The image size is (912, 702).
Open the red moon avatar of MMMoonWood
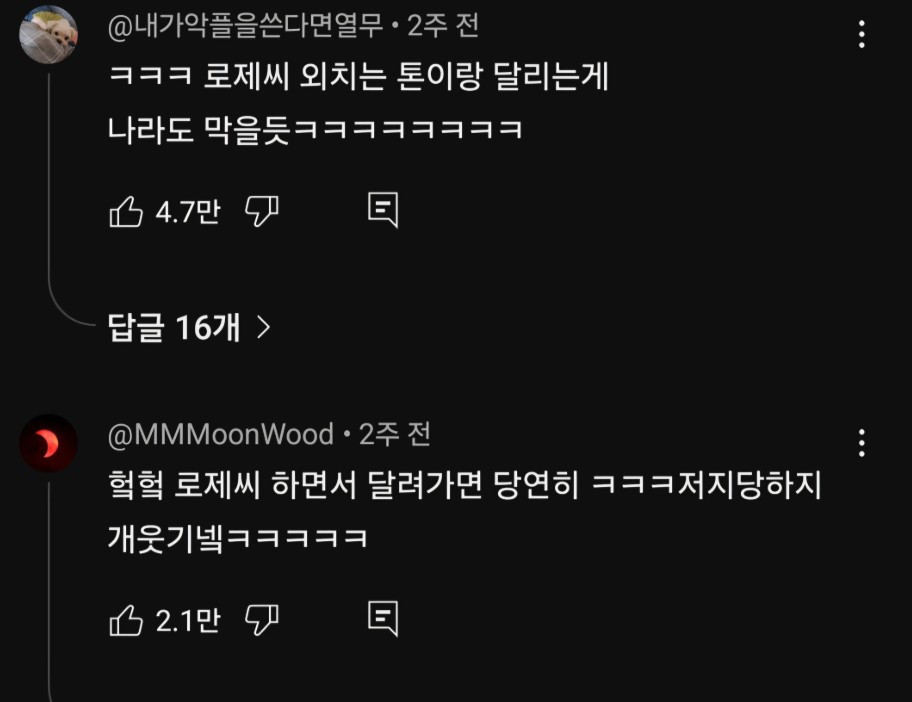coord(48,443)
